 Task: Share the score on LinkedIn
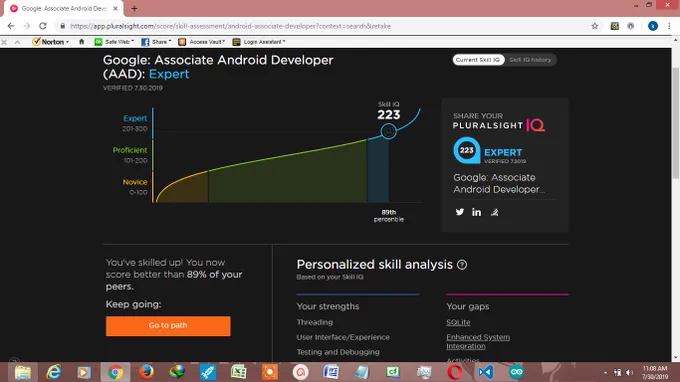click(x=477, y=212)
